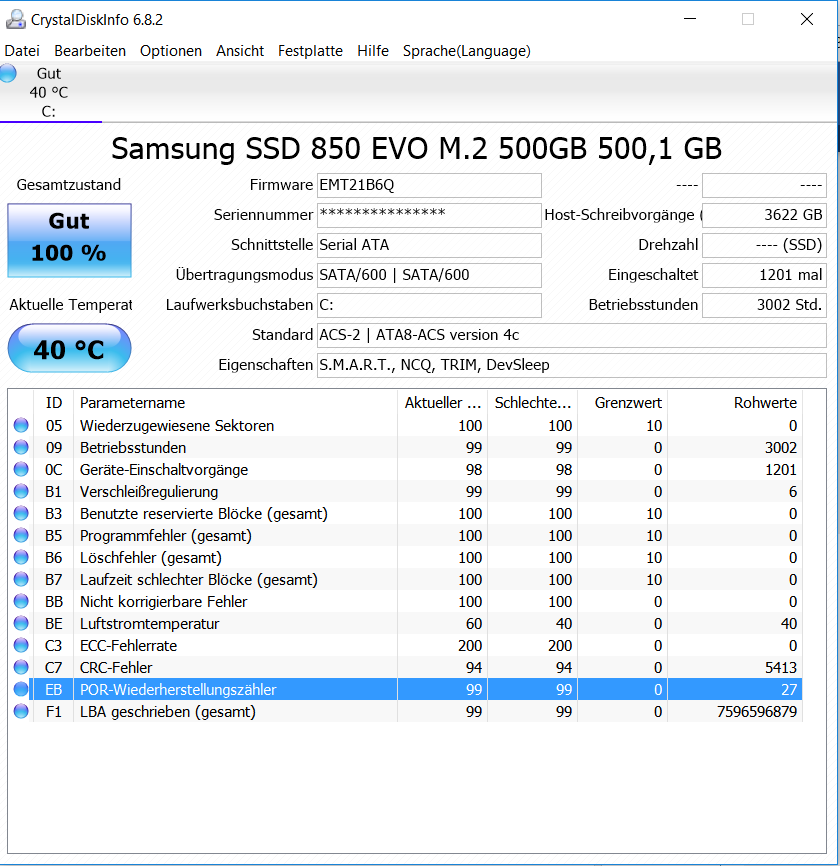The width and height of the screenshot is (840, 866).
Task: Open the Datei menu
Action: (x=22, y=51)
